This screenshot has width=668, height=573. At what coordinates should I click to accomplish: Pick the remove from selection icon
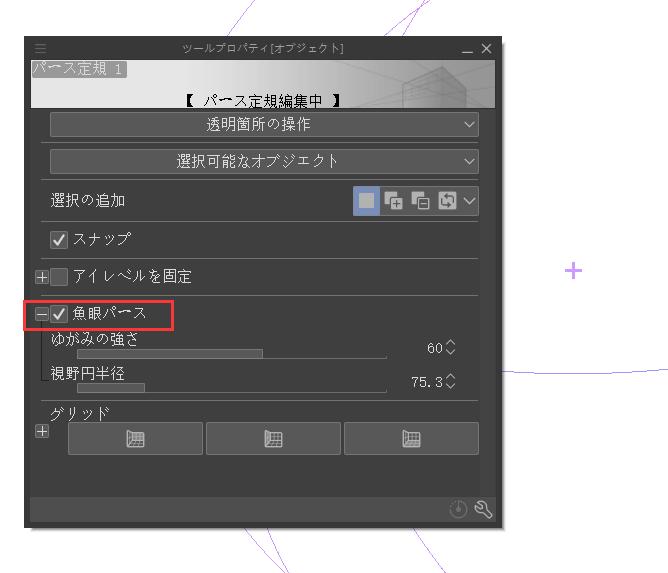tap(420, 201)
